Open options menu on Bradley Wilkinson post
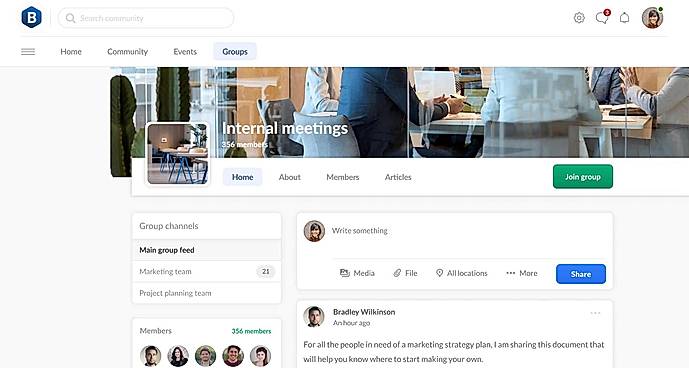Image resolution: width=689 pixels, height=368 pixels. [595, 313]
